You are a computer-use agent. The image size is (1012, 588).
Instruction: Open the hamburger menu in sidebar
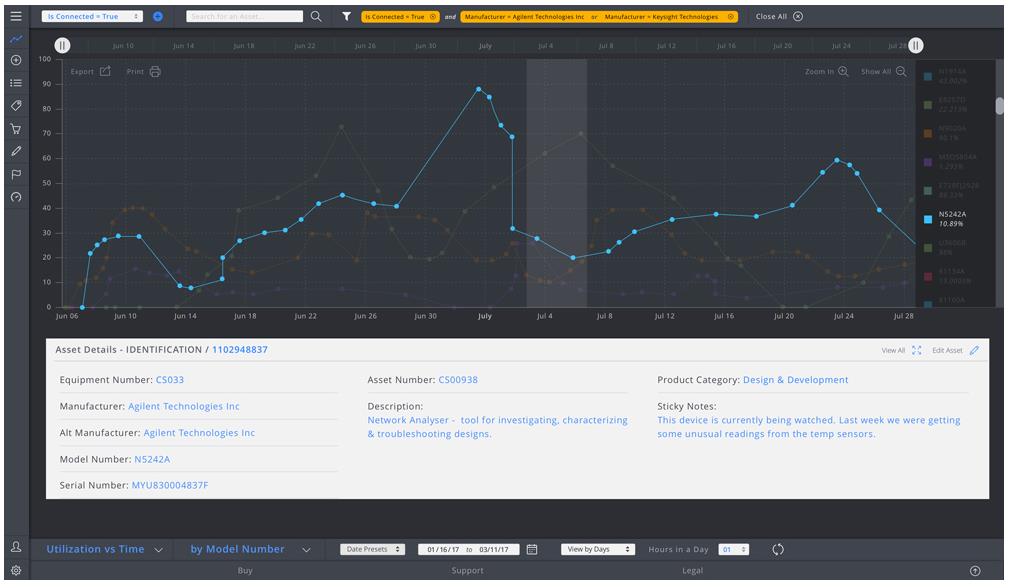16,16
